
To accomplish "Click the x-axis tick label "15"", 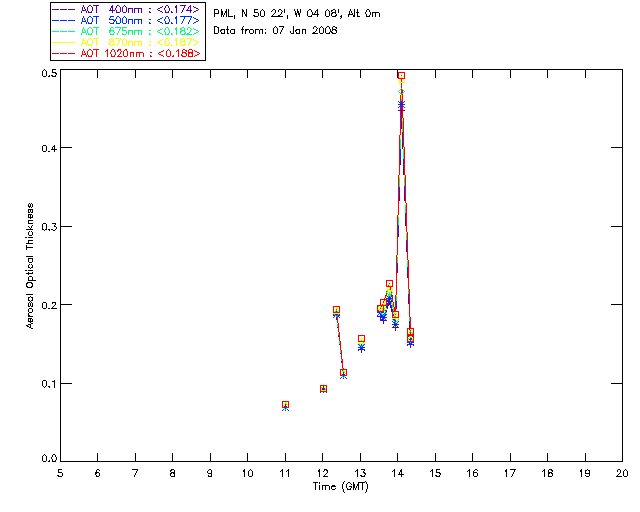I will 435,474.
